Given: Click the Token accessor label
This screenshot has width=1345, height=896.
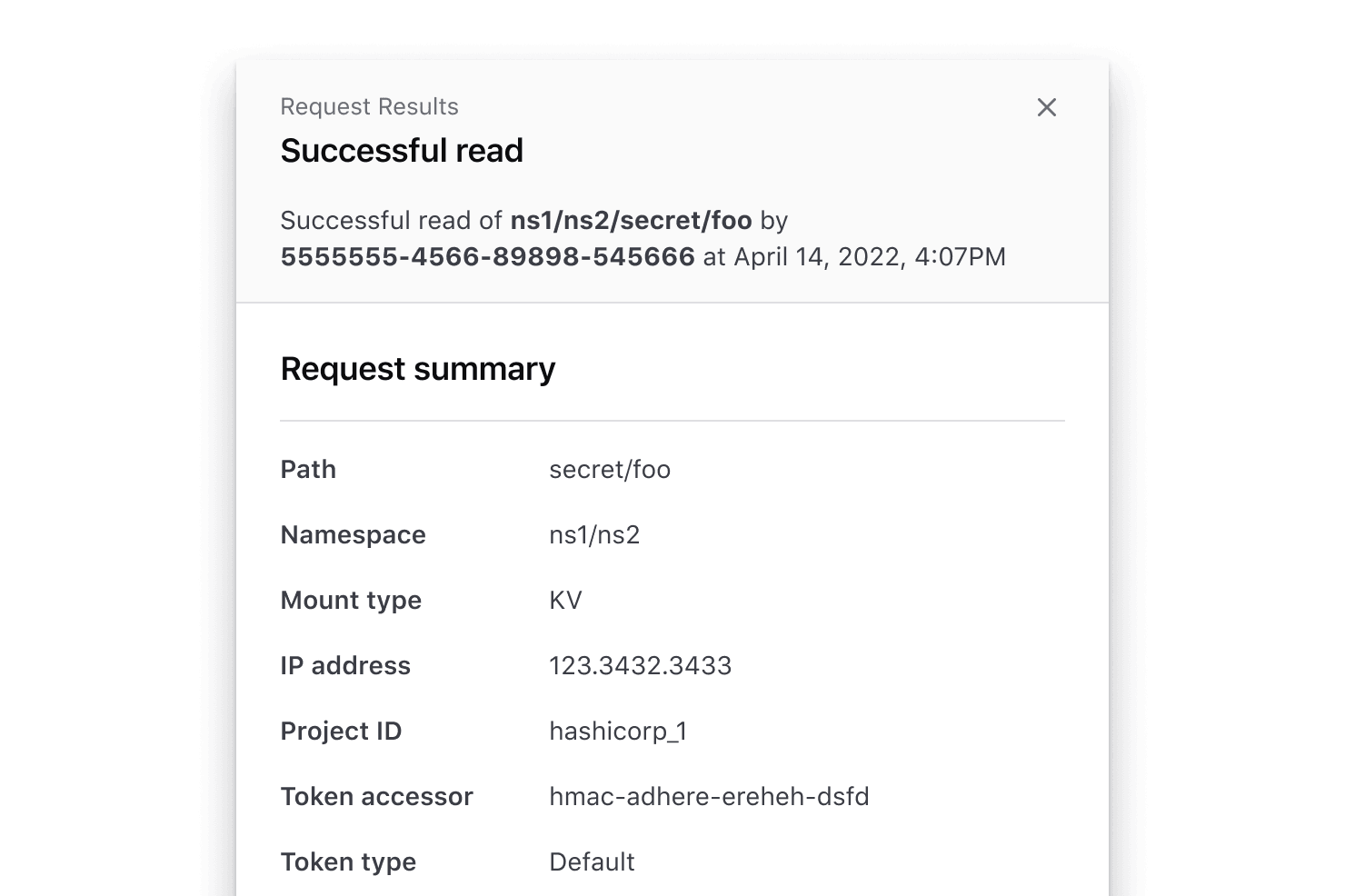Looking at the screenshot, I should tap(376, 797).
